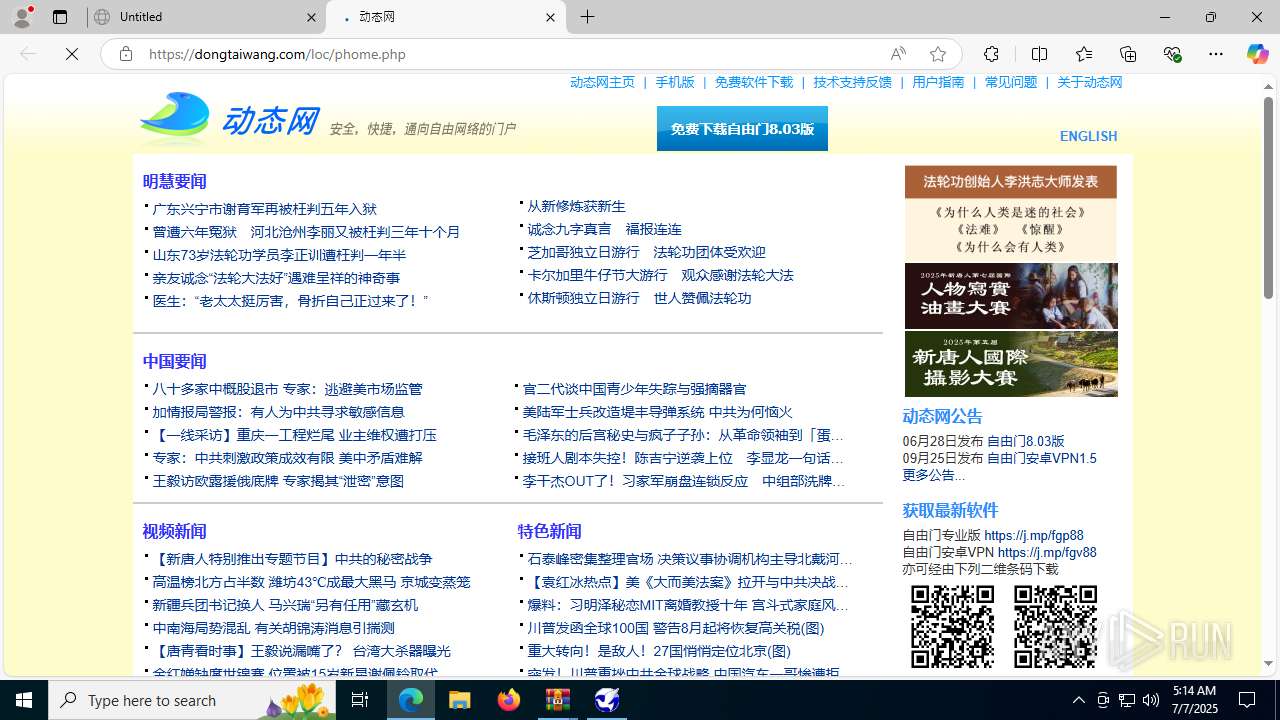1280x720 pixels.
Task: Open 常见问题 link
Action: [1011, 82]
